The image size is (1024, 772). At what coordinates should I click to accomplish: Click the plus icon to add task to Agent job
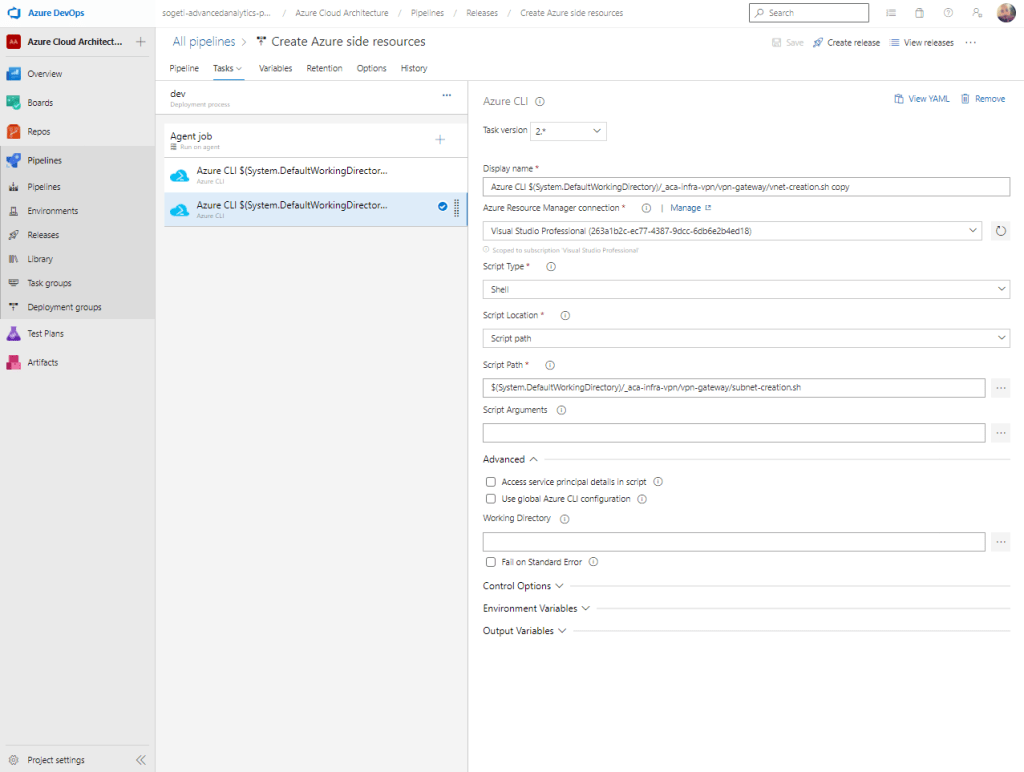tap(440, 139)
